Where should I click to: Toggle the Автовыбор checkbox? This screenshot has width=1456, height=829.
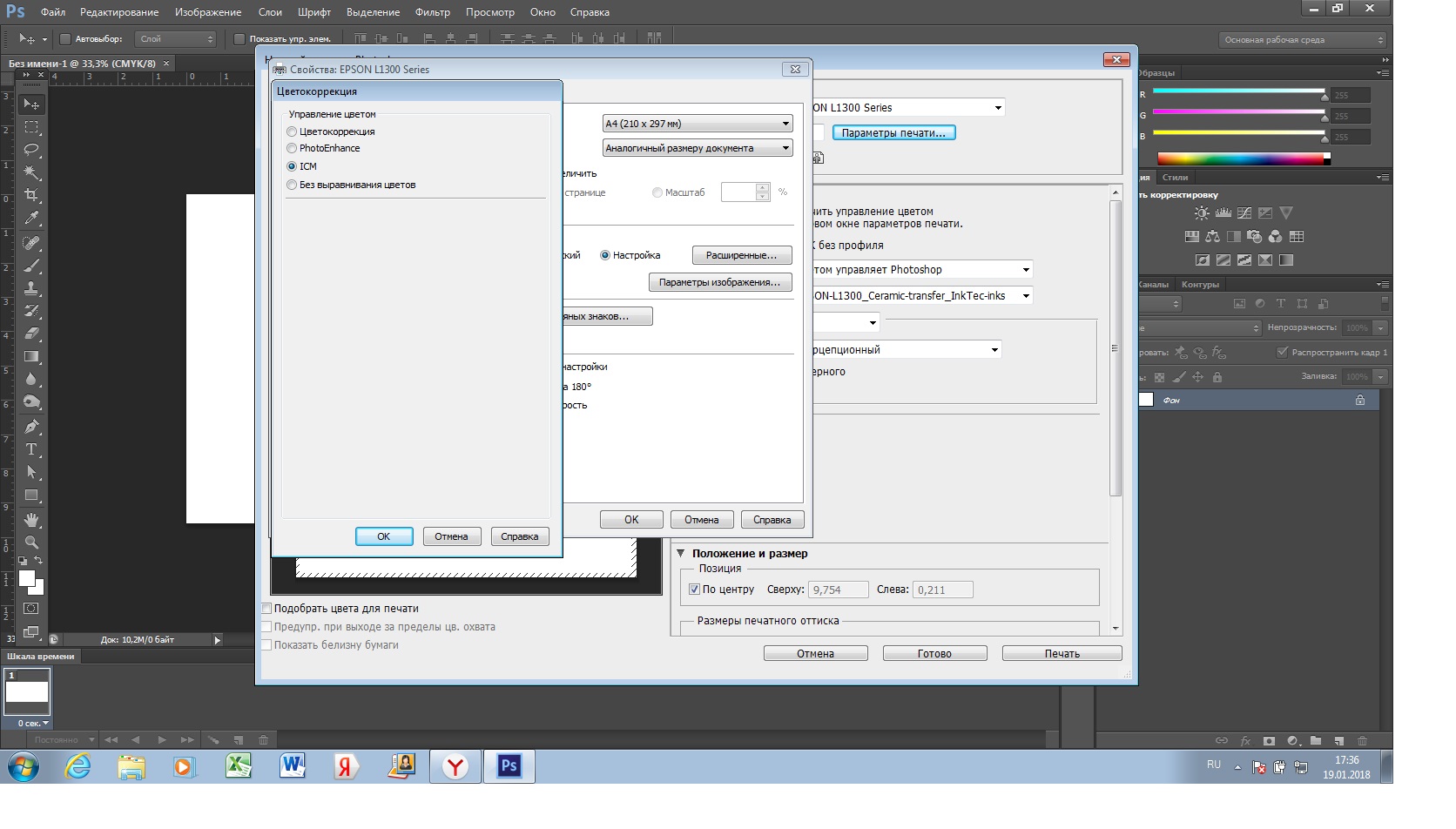pos(64,39)
